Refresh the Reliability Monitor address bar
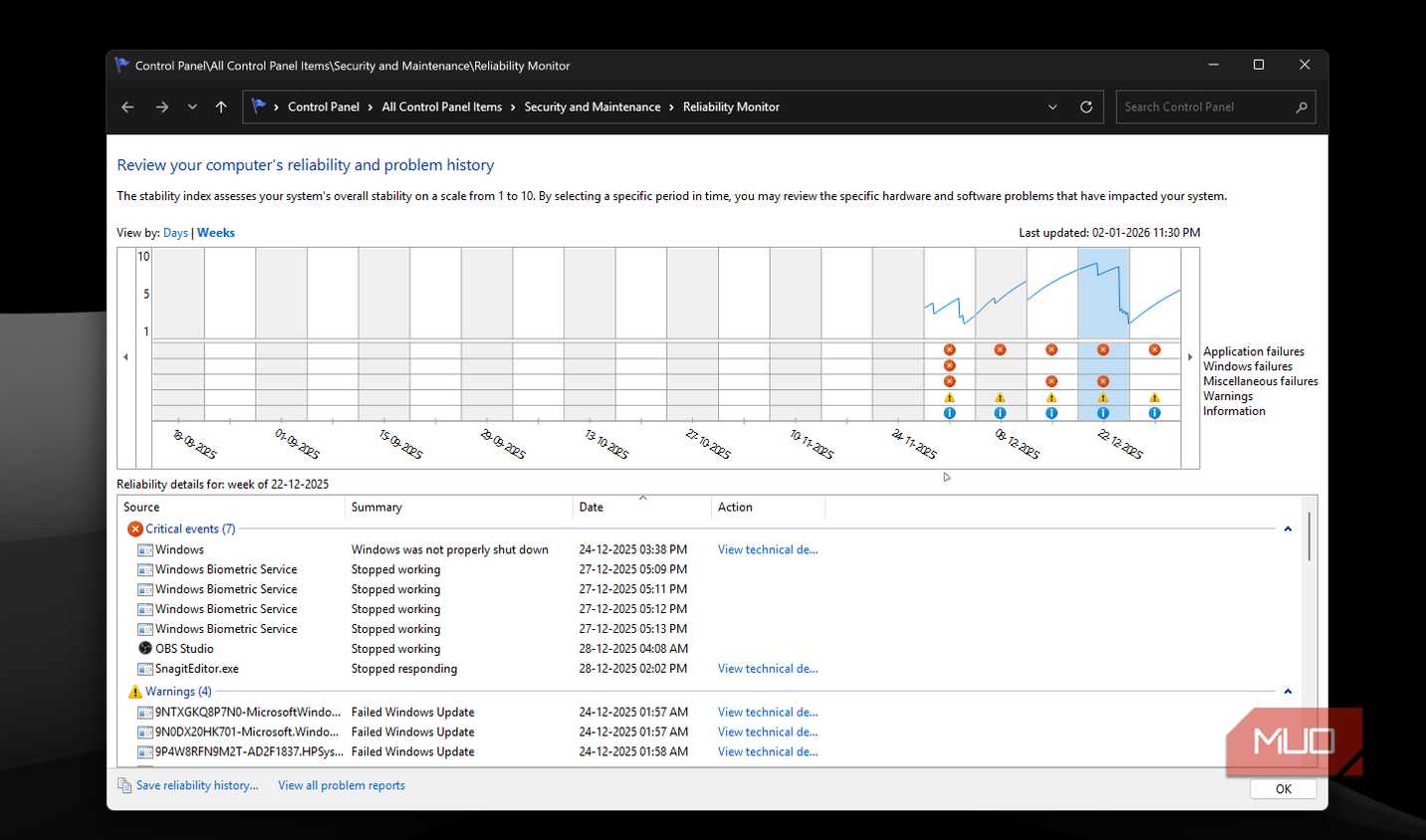The width and height of the screenshot is (1426, 840). pos(1086,107)
